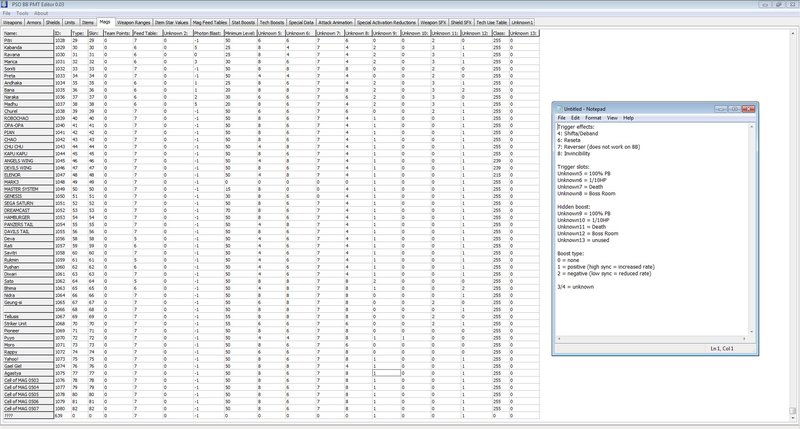
Task: Open the Notepad Edit menu
Action: 575,118
